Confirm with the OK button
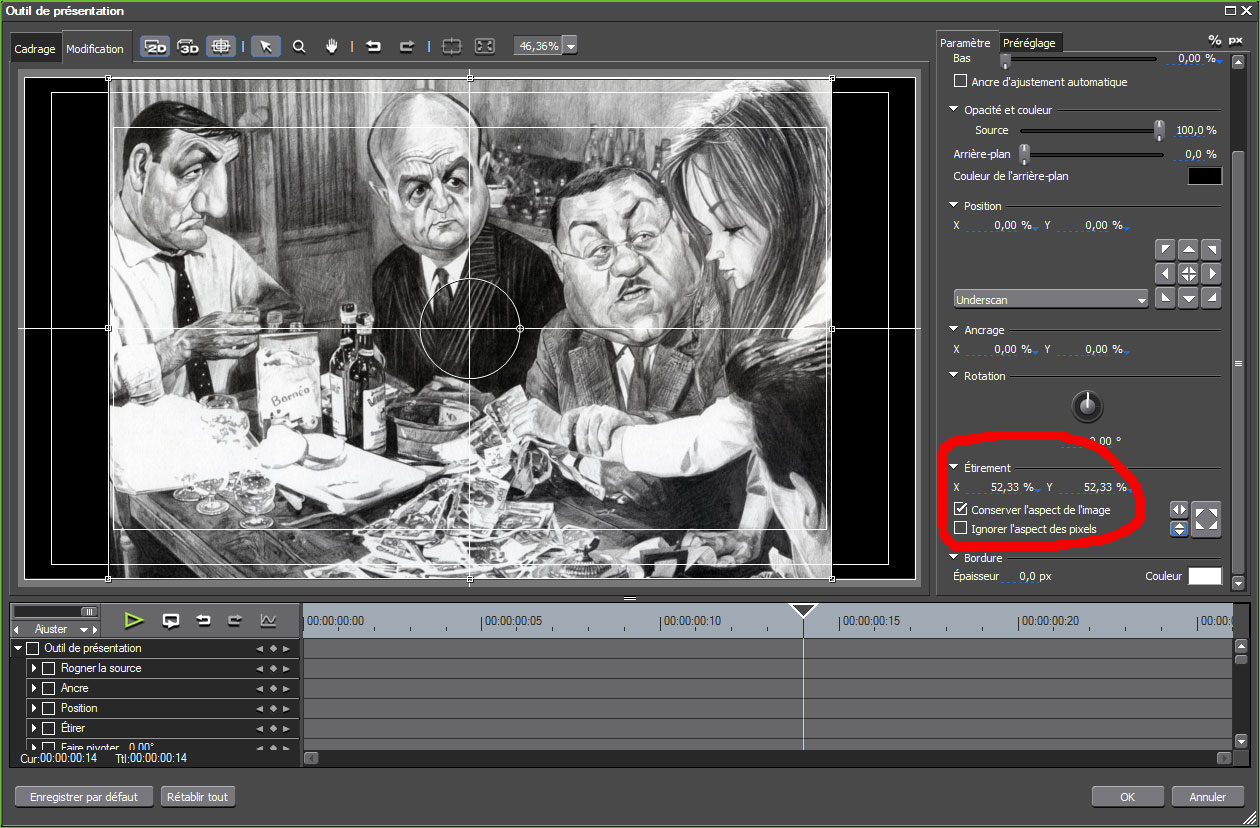 [1128, 797]
